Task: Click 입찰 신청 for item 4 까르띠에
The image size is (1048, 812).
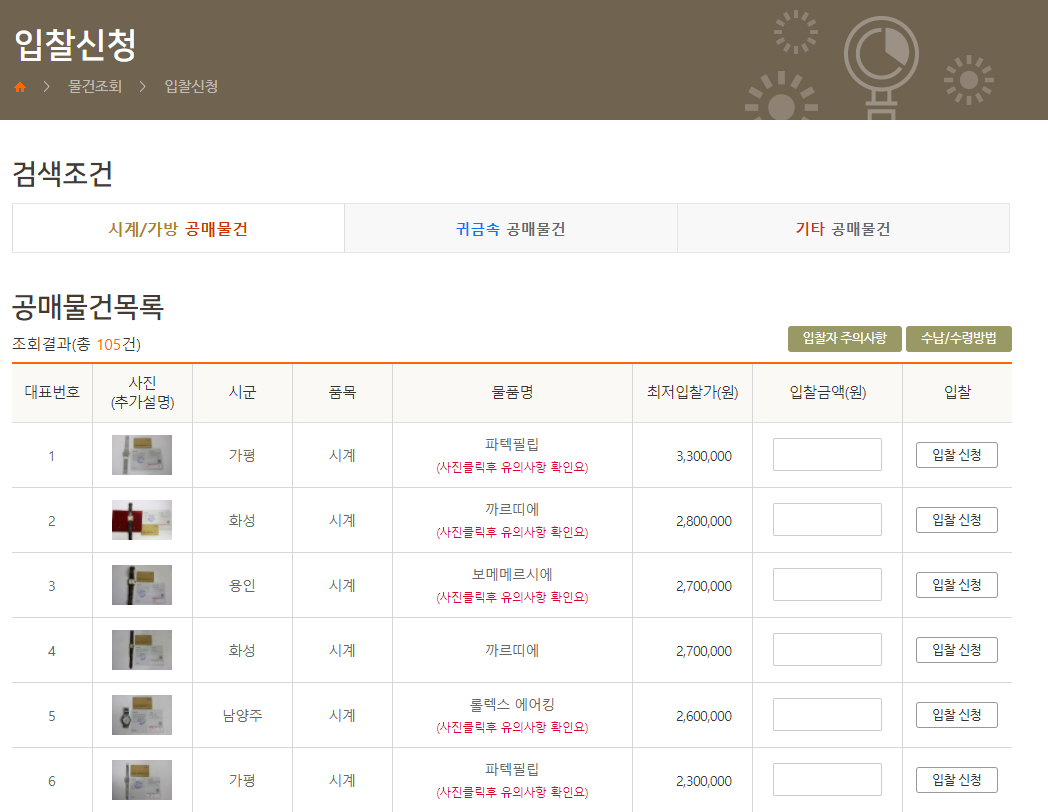Action: pyautogui.click(x=956, y=650)
